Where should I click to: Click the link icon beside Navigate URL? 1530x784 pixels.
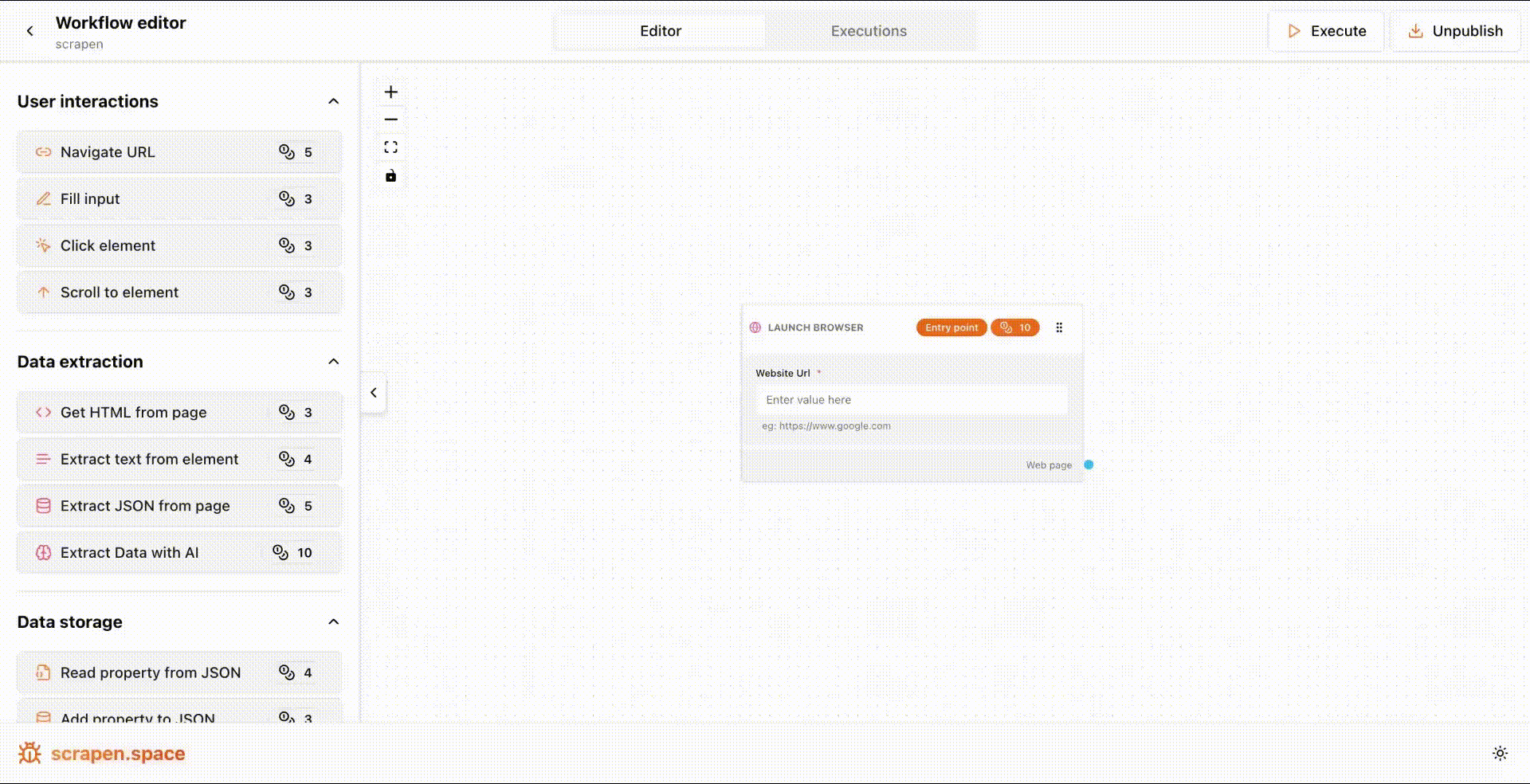[44, 151]
